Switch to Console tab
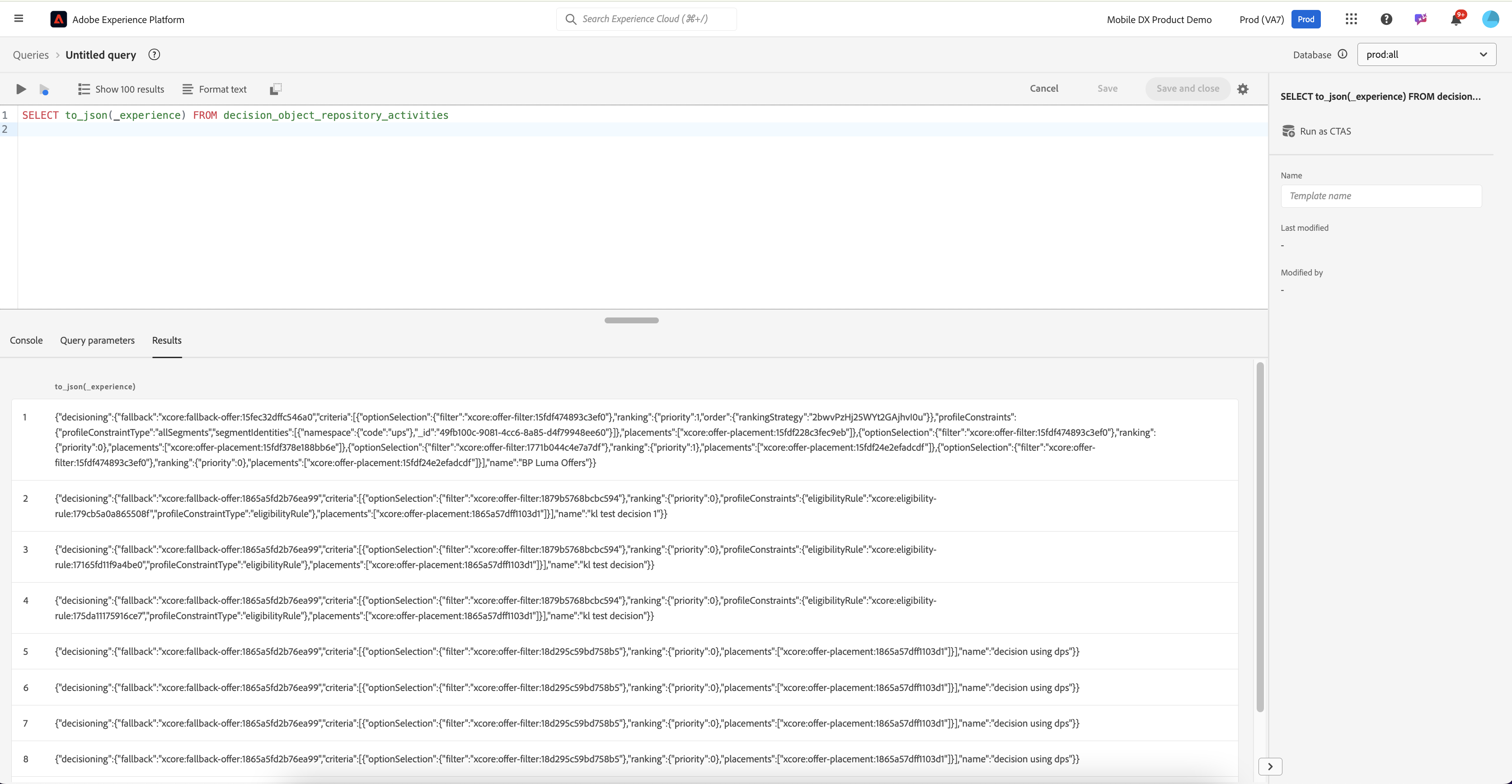Screen dimensions: 1512x784 26,340
